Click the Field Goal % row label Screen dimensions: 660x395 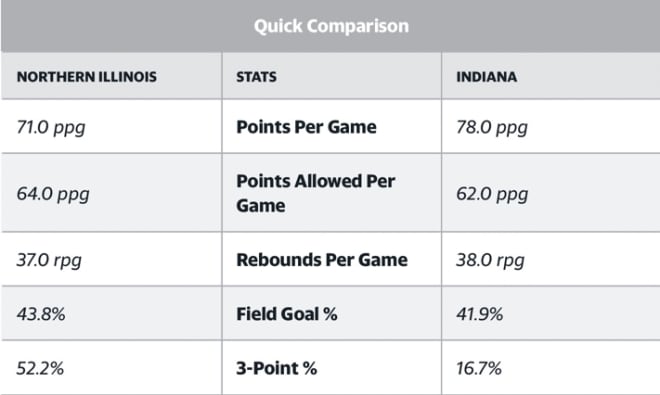(287, 314)
